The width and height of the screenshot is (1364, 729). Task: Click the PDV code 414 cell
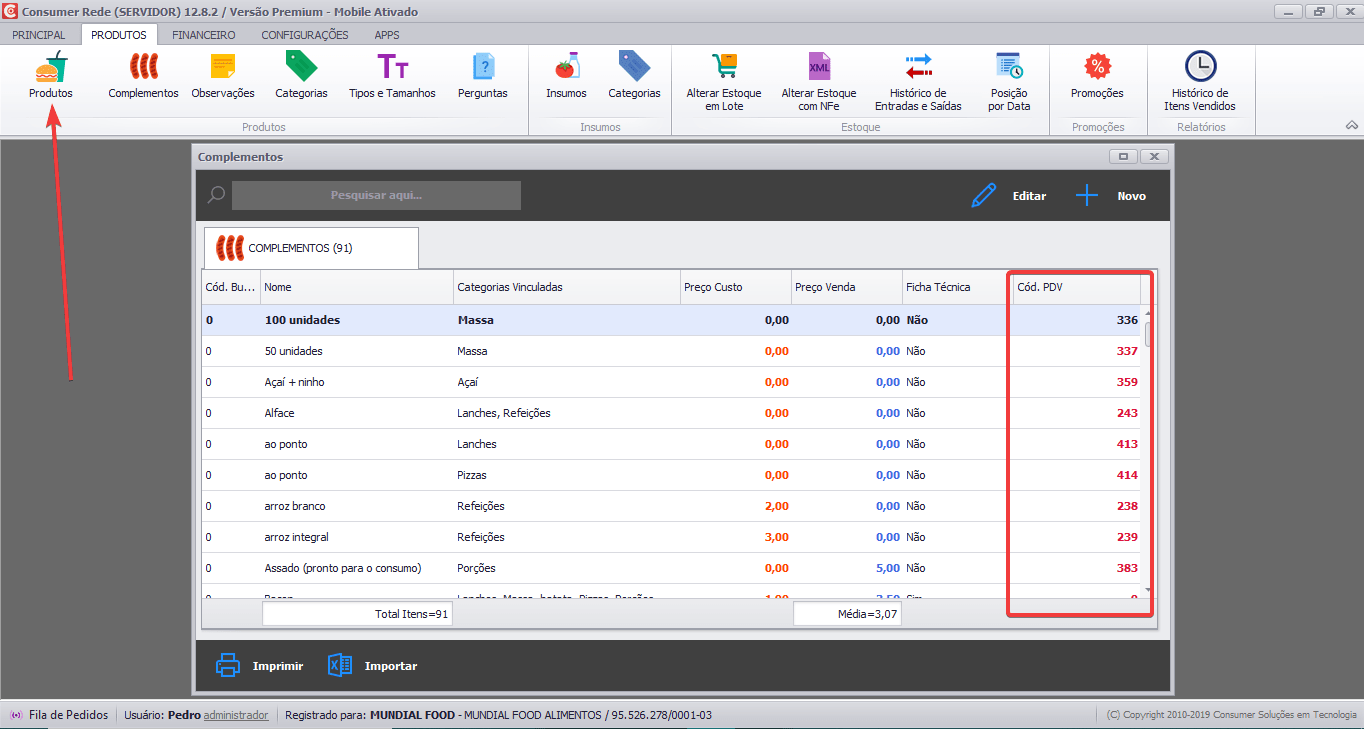pos(1077,475)
